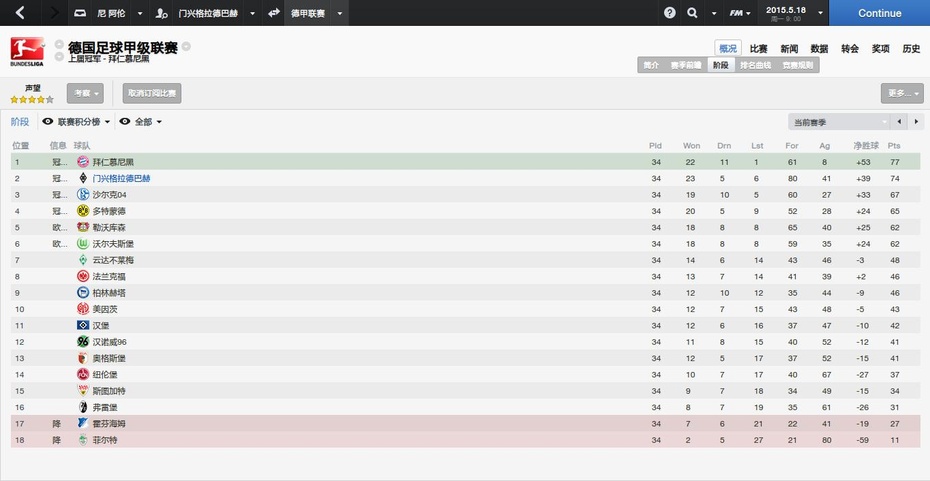Go to previous season arrow

click(900, 122)
